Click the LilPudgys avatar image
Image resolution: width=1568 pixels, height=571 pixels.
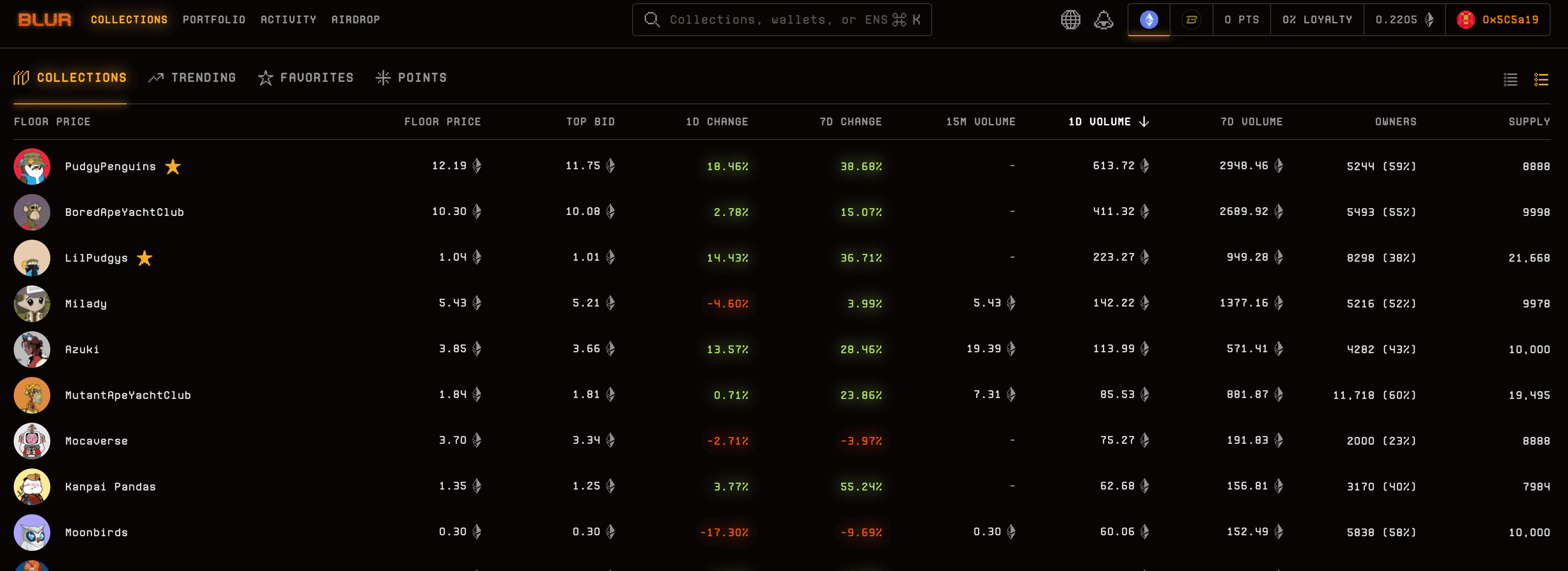(x=32, y=258)
